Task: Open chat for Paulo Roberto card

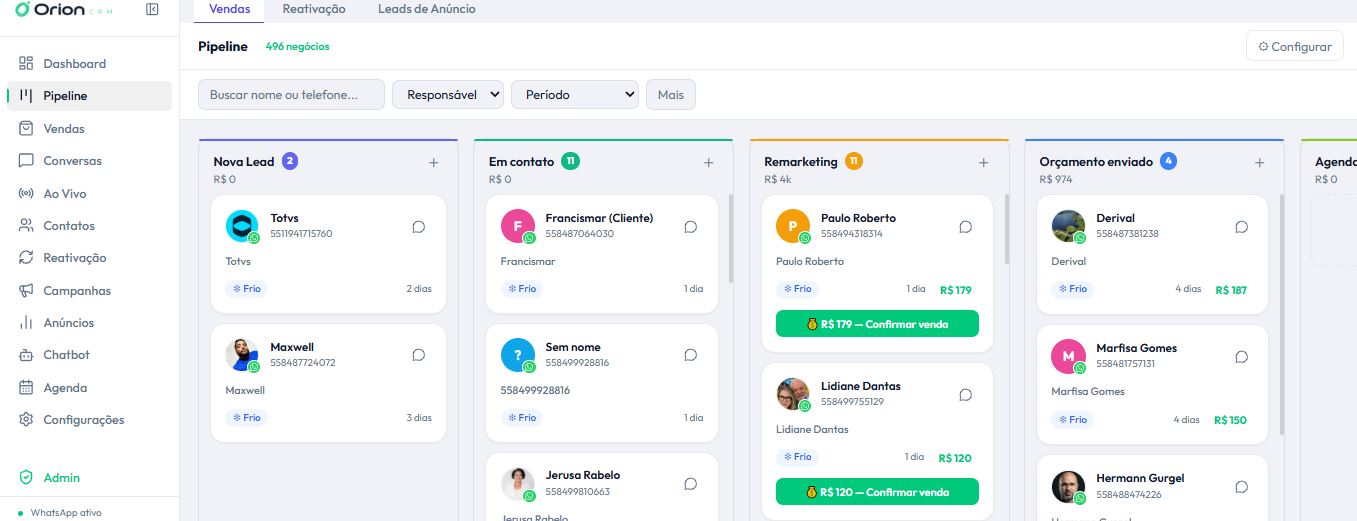Action: click(x=966, y=227)
